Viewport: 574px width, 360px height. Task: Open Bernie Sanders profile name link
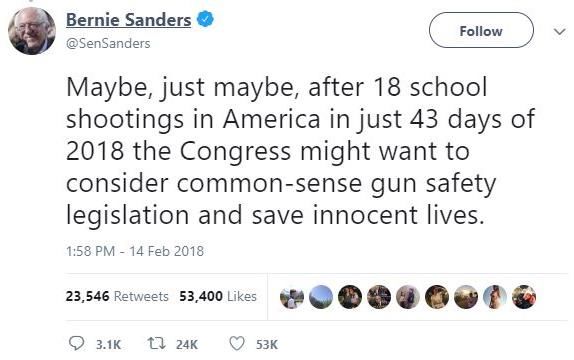pyautogui.click(x=128, y=20)
